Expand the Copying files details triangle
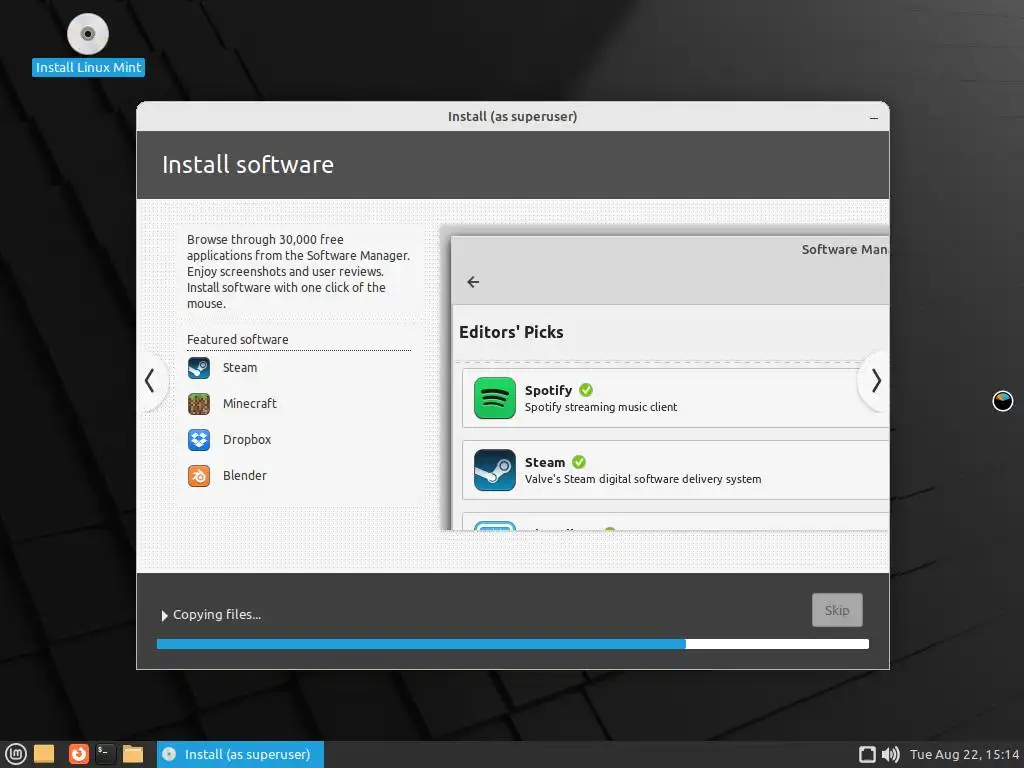The width and height of the screenshot is (1024, 768). point(165,615)
